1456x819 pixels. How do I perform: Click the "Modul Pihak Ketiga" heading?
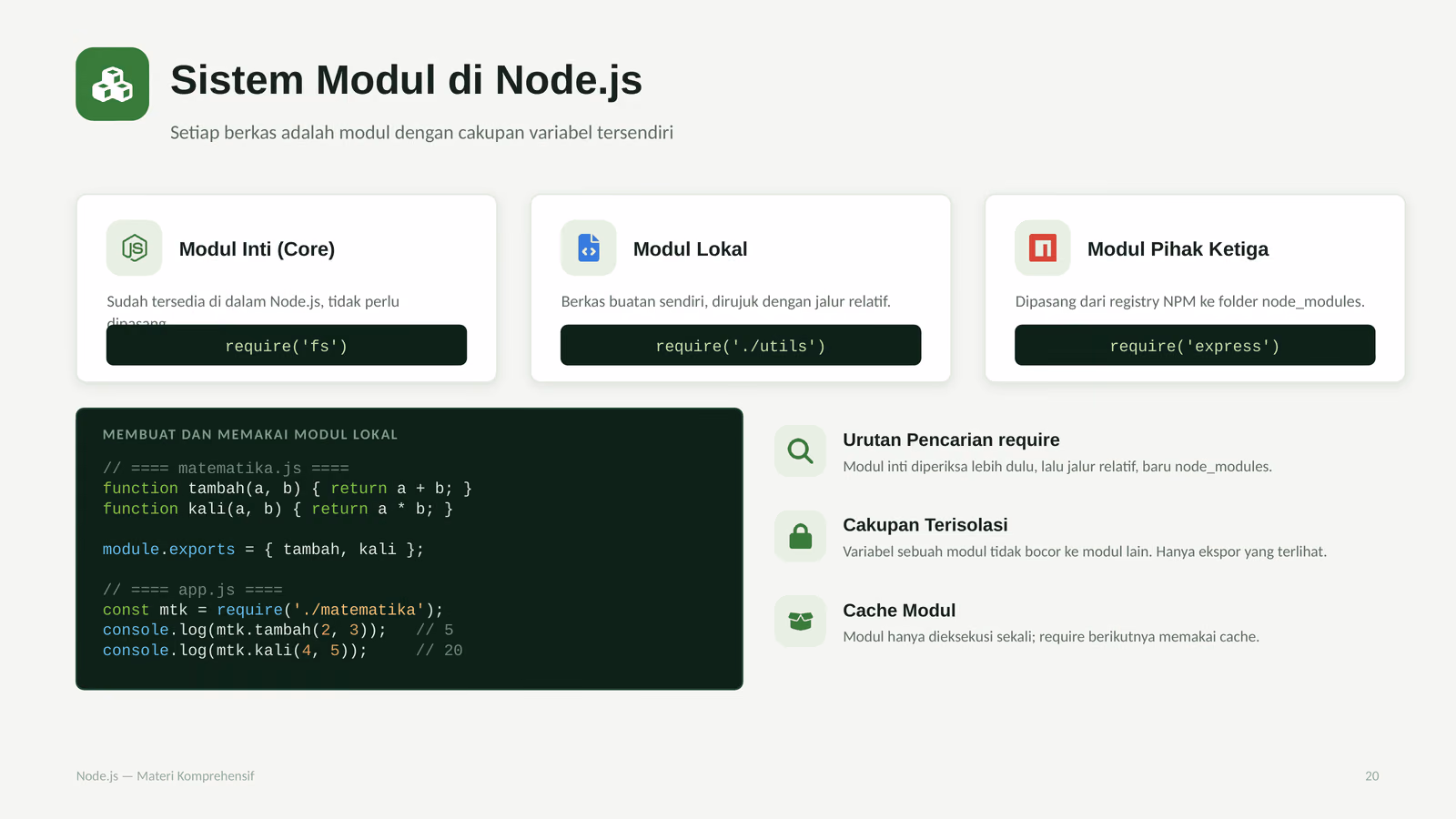click(1178, 248)
